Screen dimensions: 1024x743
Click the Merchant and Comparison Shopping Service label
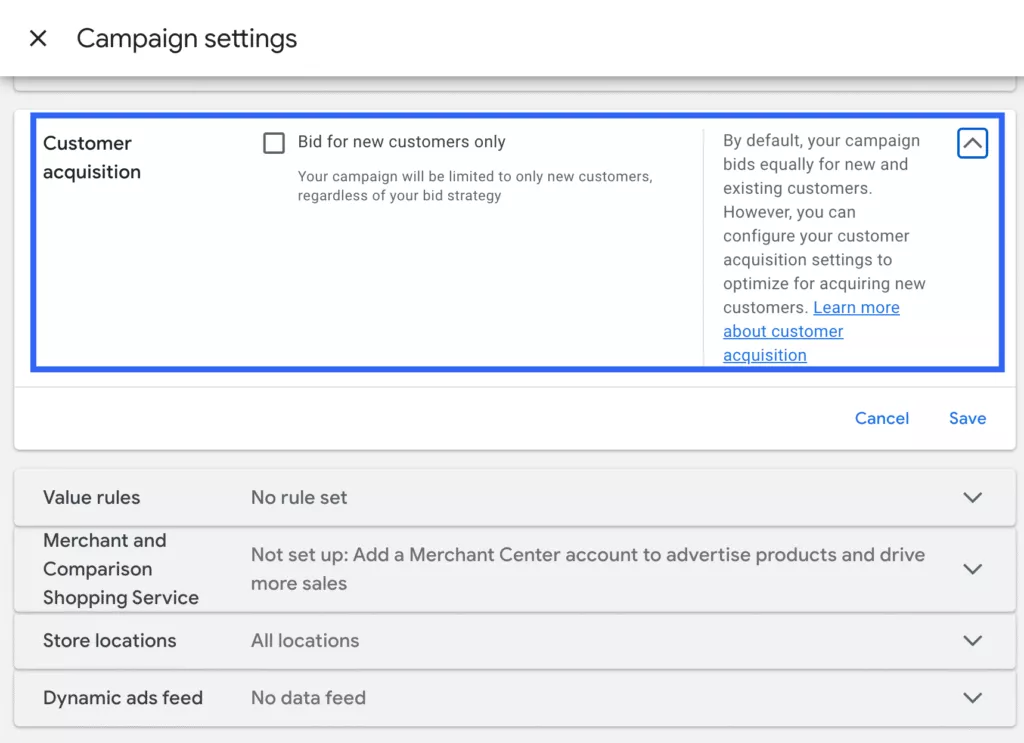pos(121,569)
